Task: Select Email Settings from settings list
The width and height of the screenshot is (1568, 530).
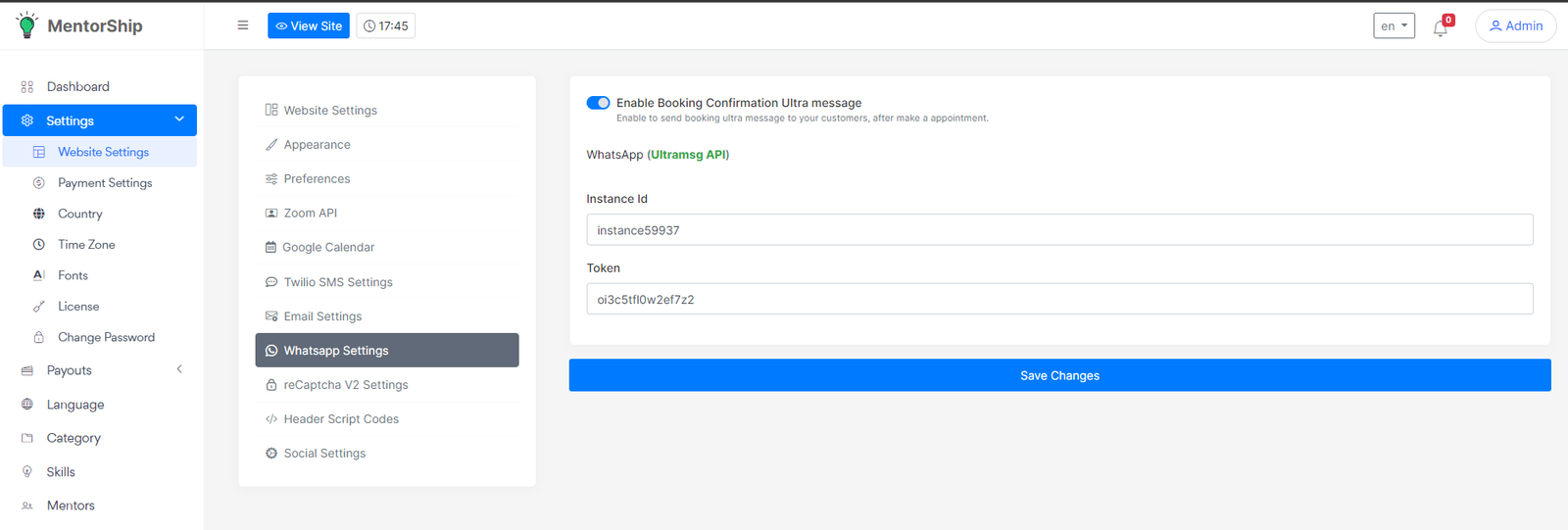Action: point(322,316)
